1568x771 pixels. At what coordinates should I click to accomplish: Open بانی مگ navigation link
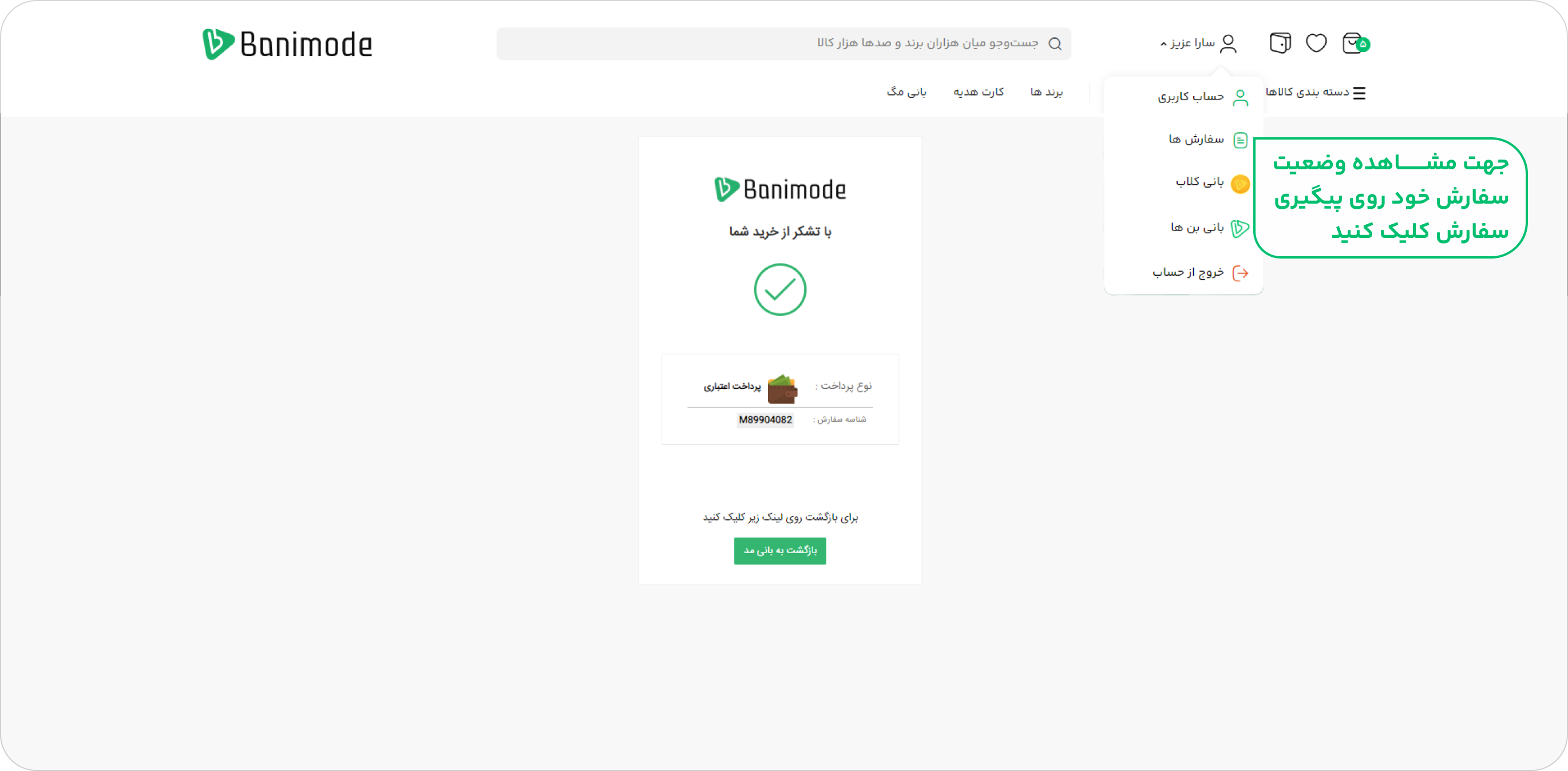tap(906, 92)
